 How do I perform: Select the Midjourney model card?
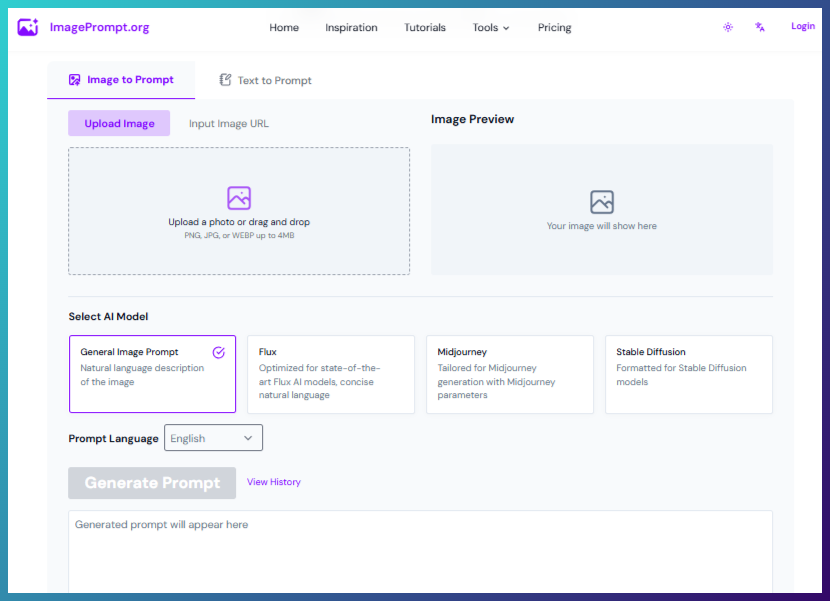point(510,374)
